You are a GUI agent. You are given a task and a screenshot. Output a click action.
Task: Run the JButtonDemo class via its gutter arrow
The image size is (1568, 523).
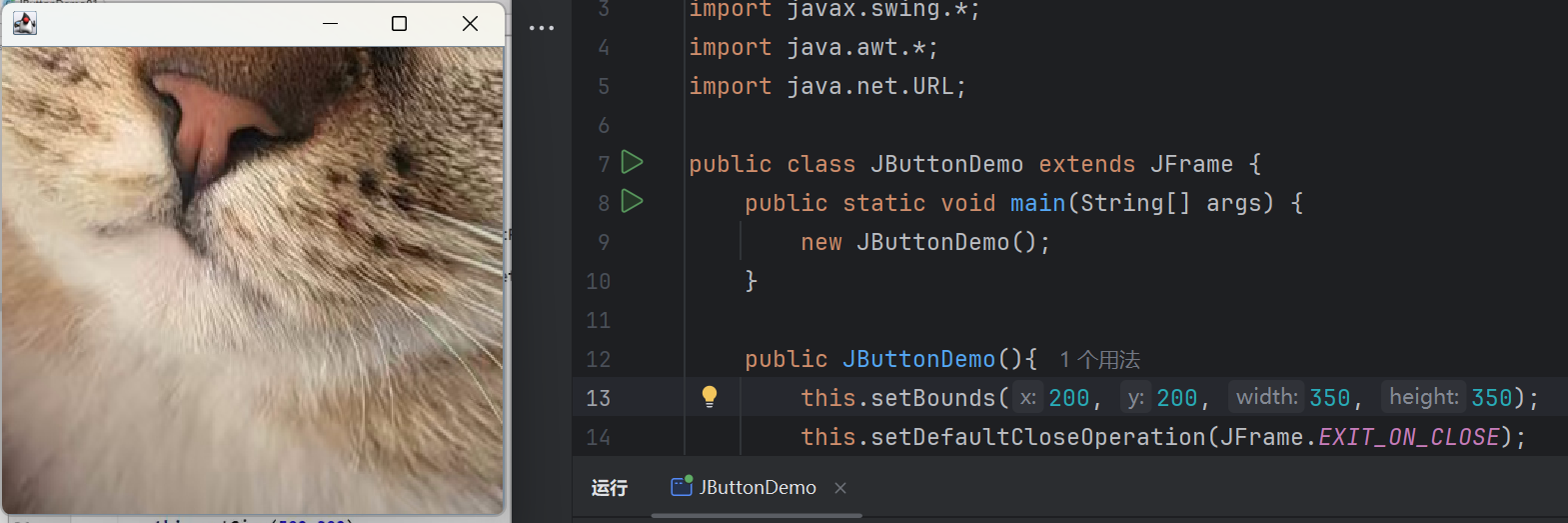(x=632, y=162)
